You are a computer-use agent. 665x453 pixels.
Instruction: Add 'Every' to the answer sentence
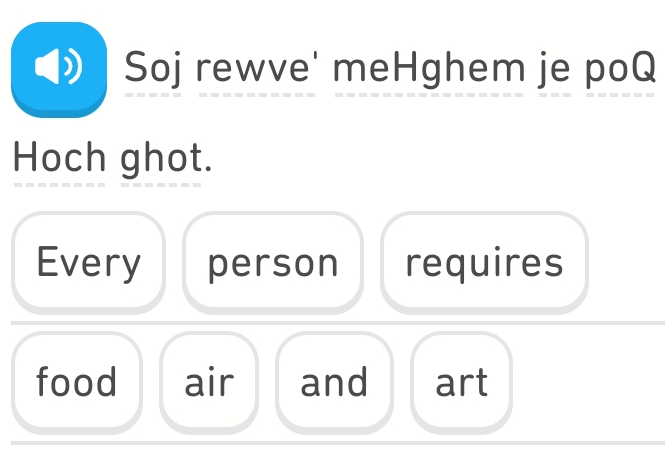[x=89, y=262]
